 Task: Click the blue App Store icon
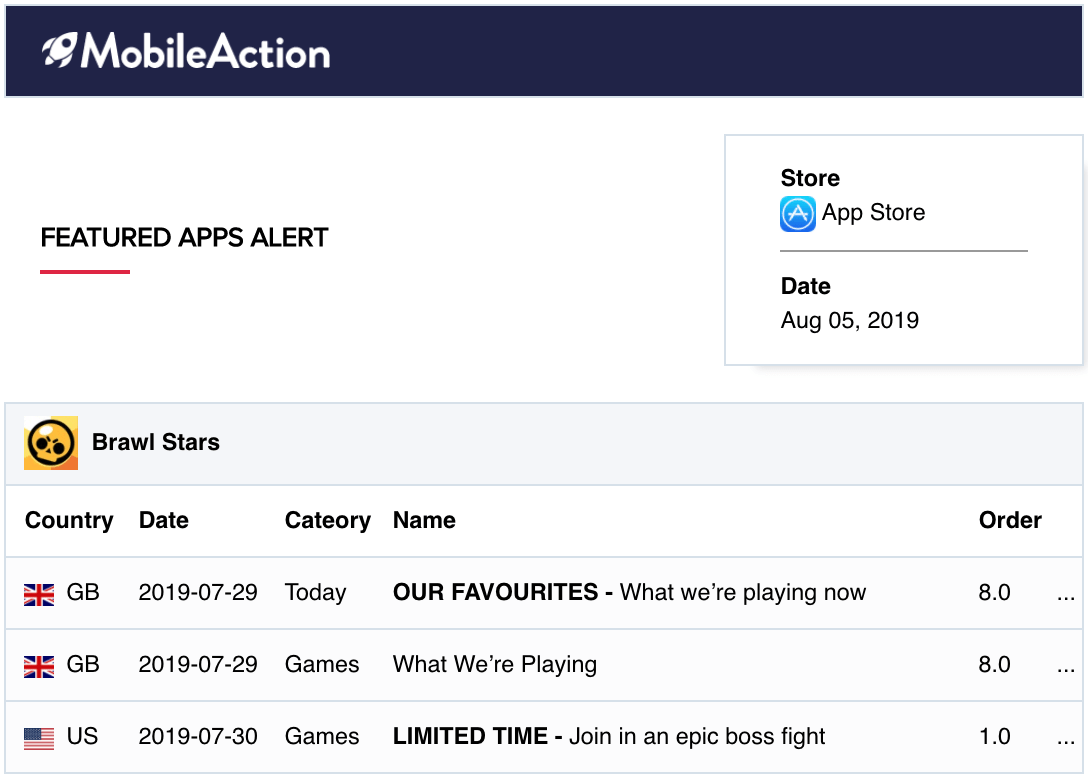pos(798,213)
